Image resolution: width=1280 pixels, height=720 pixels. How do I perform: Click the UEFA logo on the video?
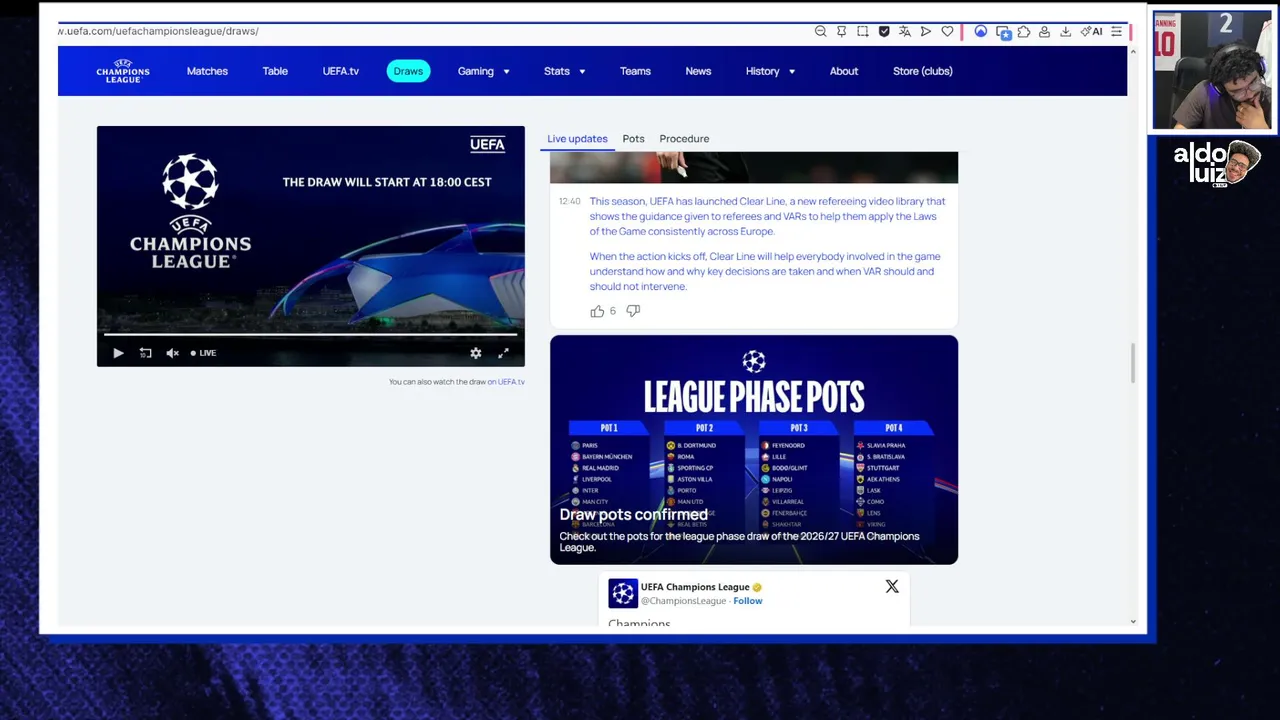487,145
